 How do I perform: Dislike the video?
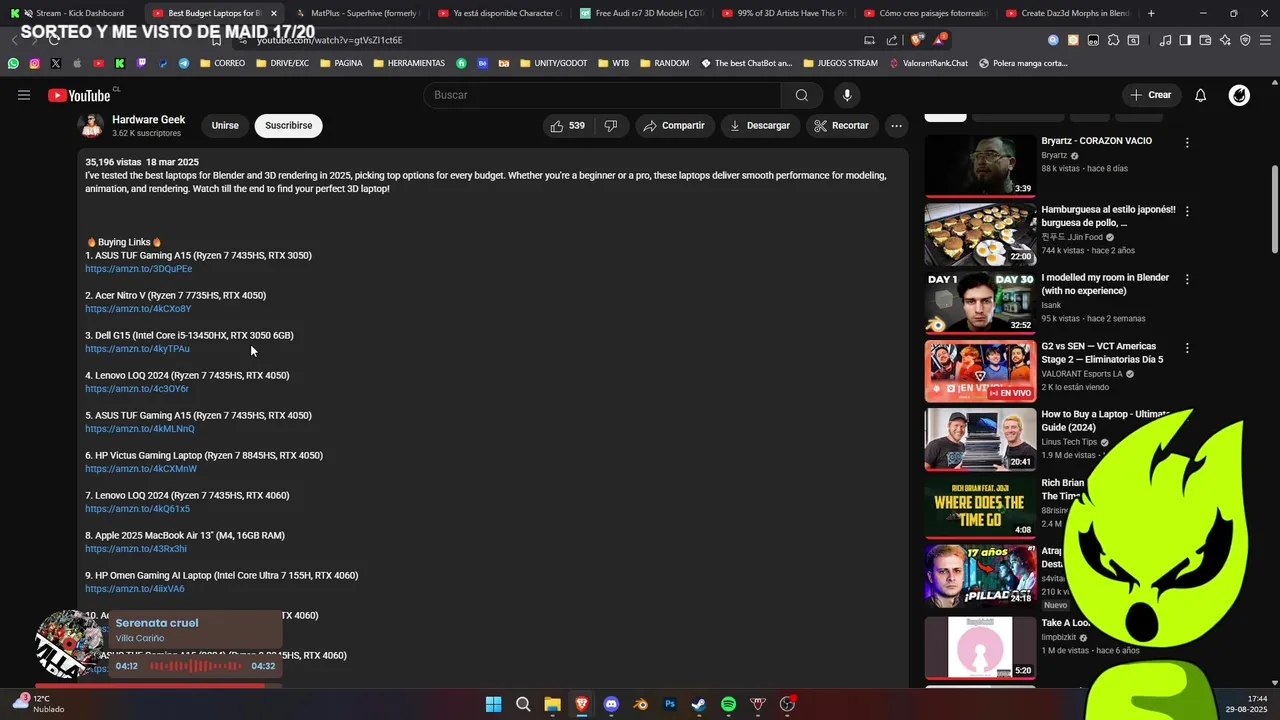coord(611,126)
